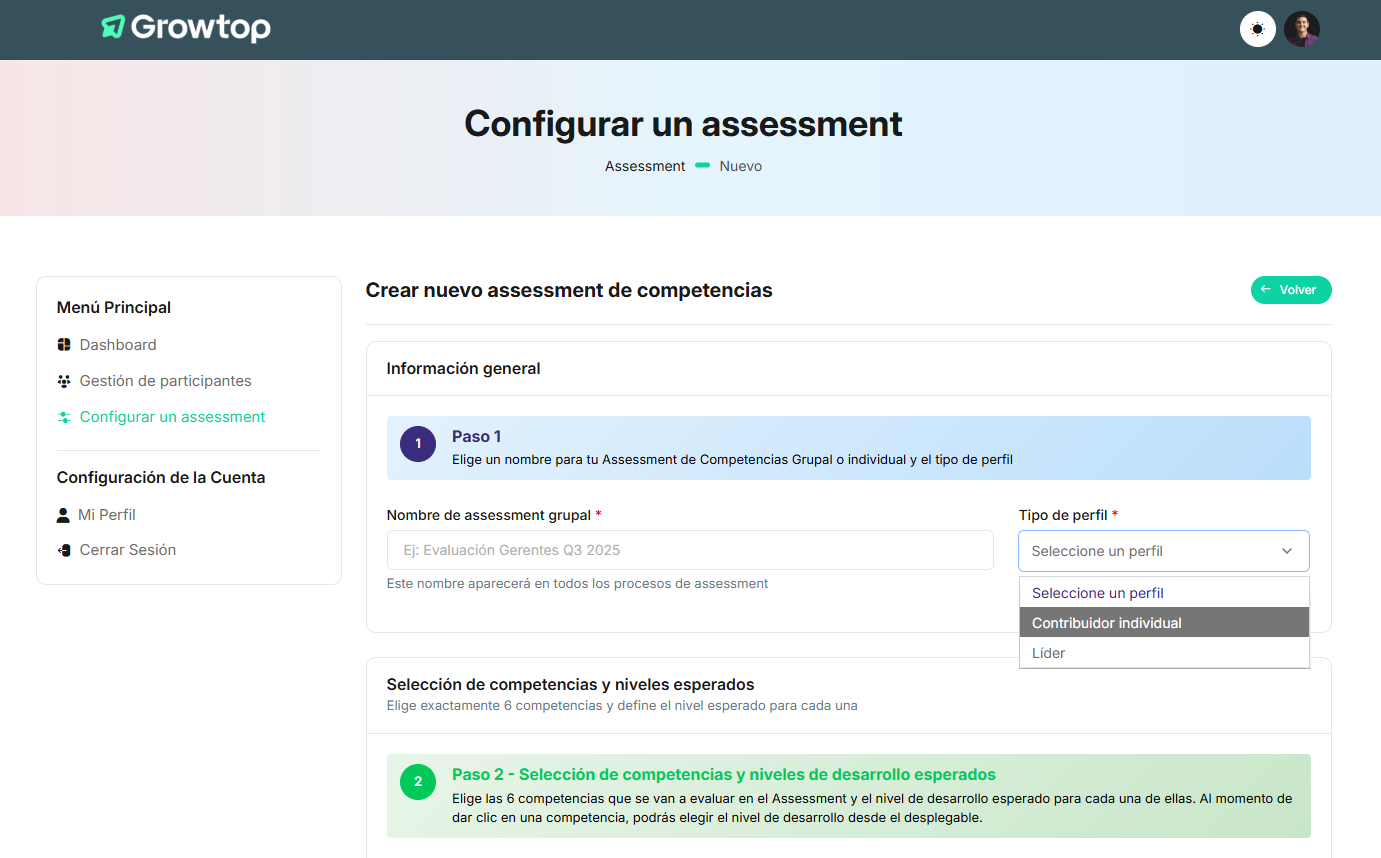The height and width of the screenshot is (858, 1381).
Task: Click the Configurar un assessment sliders icon
Action: click(64, 417)
